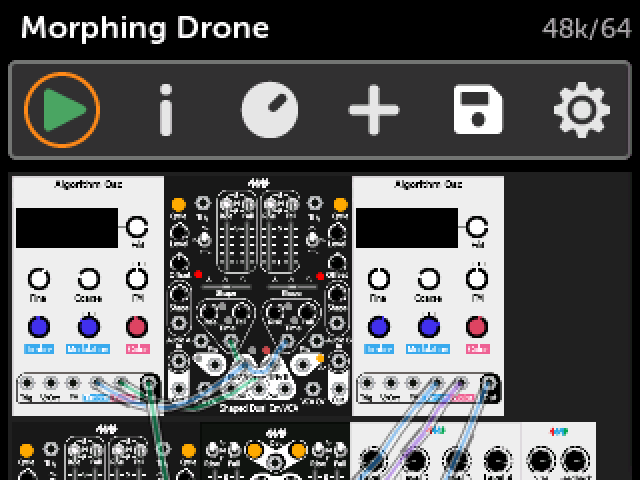Viewport: 640px width, 480px height.
Task: Select the V/Oct jack on the left Algorithm Osc
Action: click(51, 383)
